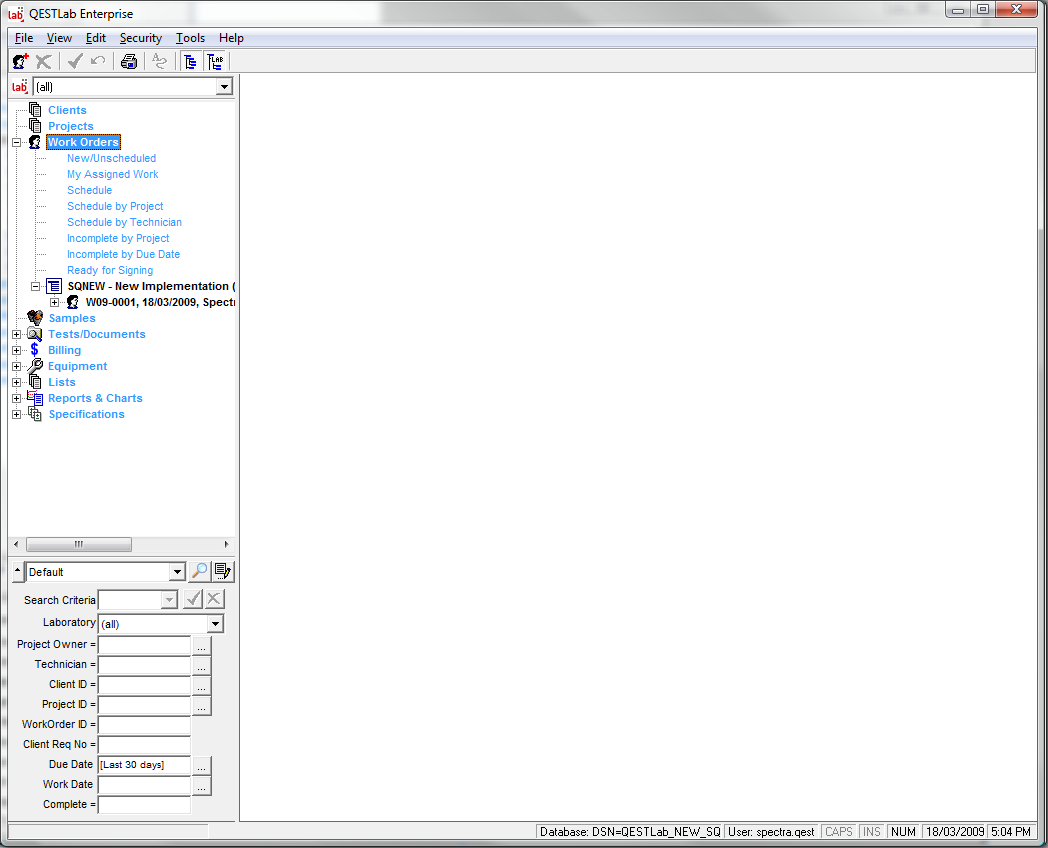Click the edit search filter pencil icon
The width and height of the screenshot is (1048, 848).
(x=223, y=571)
